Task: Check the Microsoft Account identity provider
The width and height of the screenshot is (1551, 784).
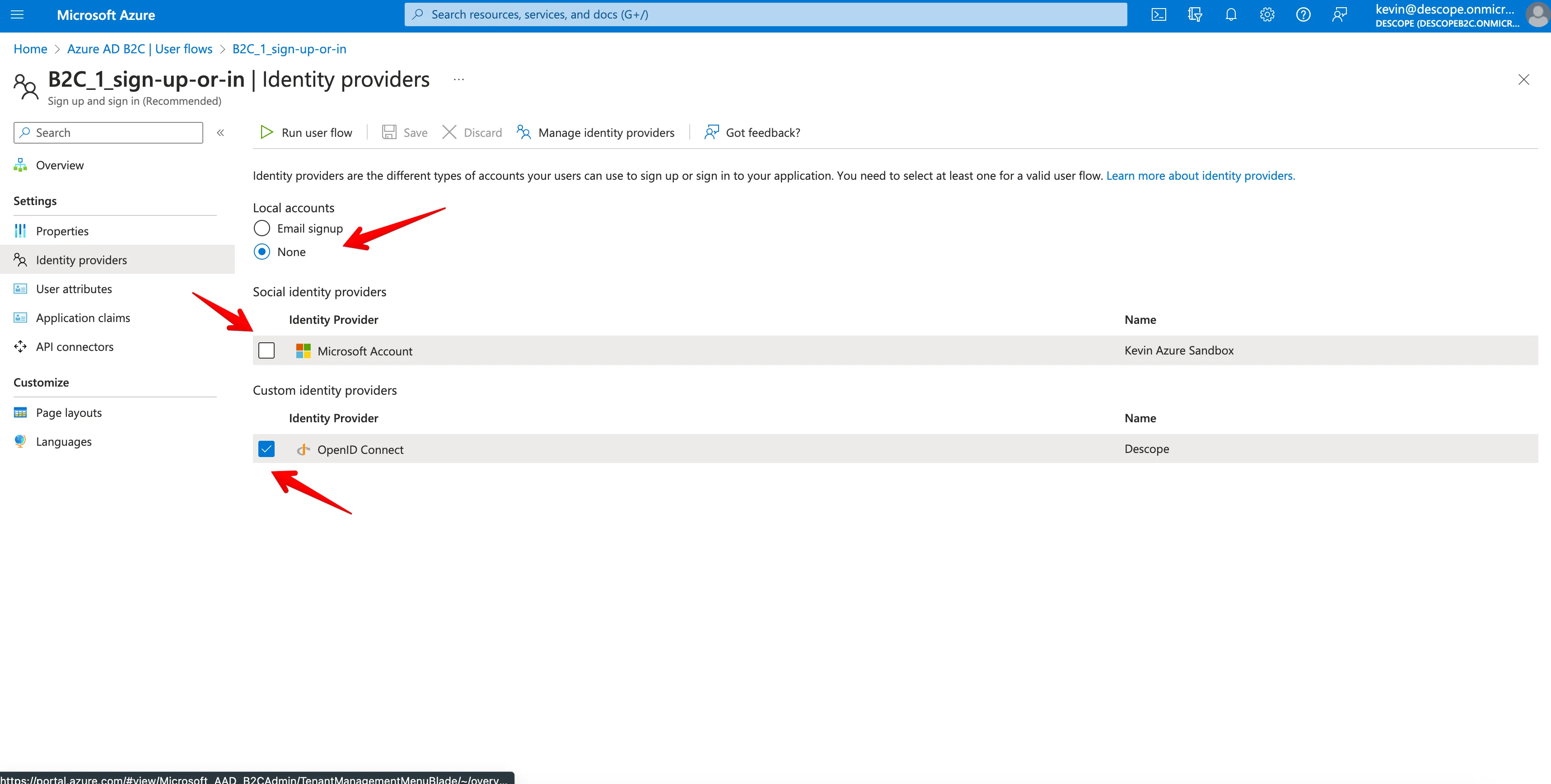Action: [x=266, y=350]
